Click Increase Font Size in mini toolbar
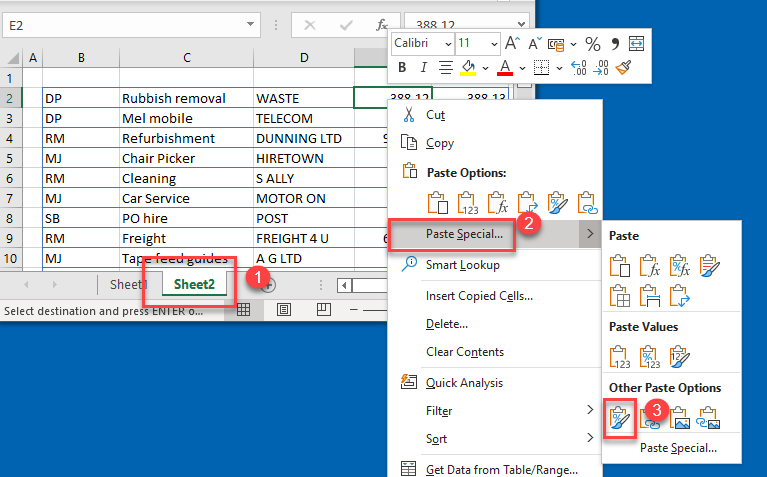The image size is (767, 477). (511, 43)
